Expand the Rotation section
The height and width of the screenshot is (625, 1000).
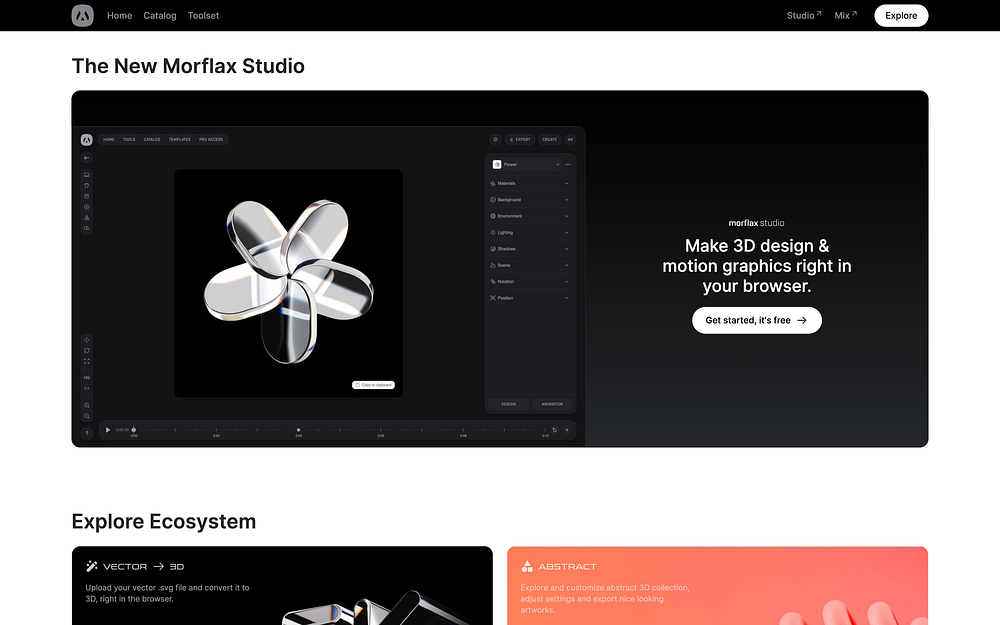[x=529, y=281]
